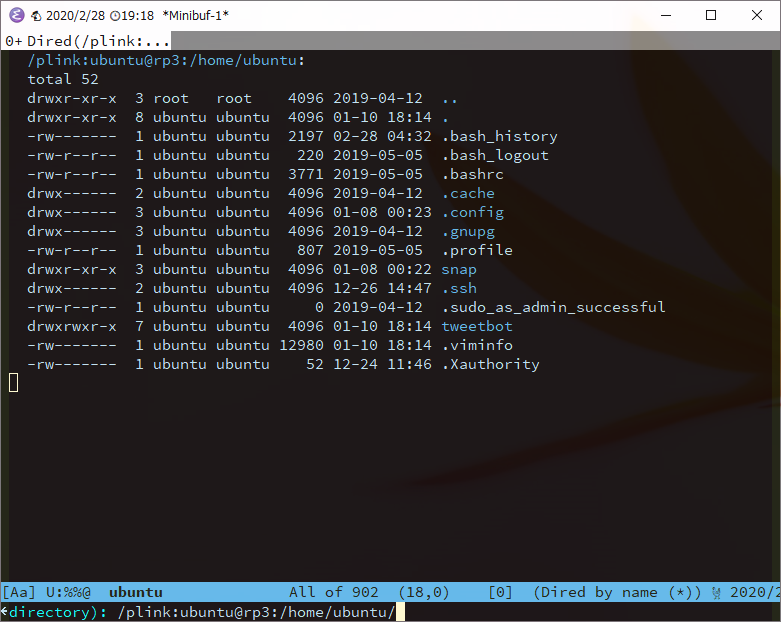Open the .sudo_as_admin_successful file entry
The image size is (781, 622).
553,307
